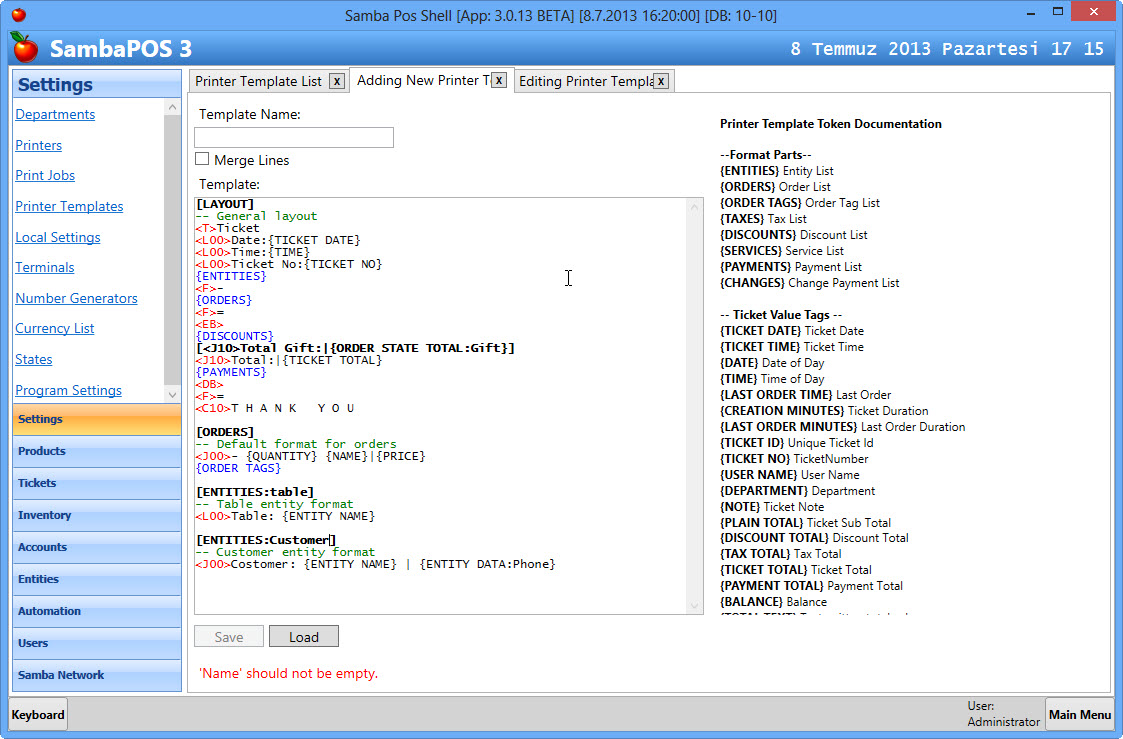Show the on-screen Keyboard

tap(38, 714)
